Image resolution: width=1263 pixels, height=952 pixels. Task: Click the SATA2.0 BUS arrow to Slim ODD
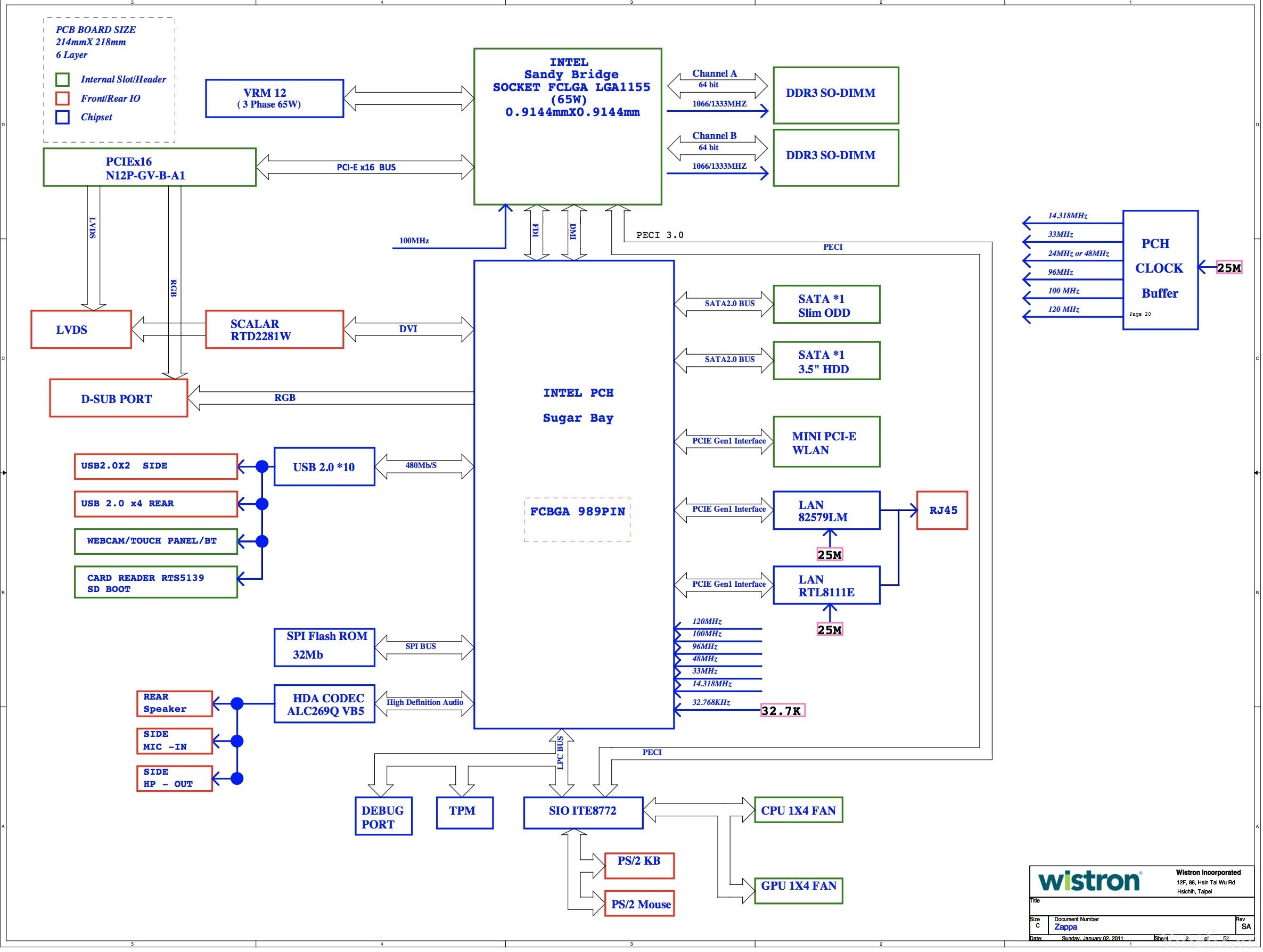[x=724, y=304]
